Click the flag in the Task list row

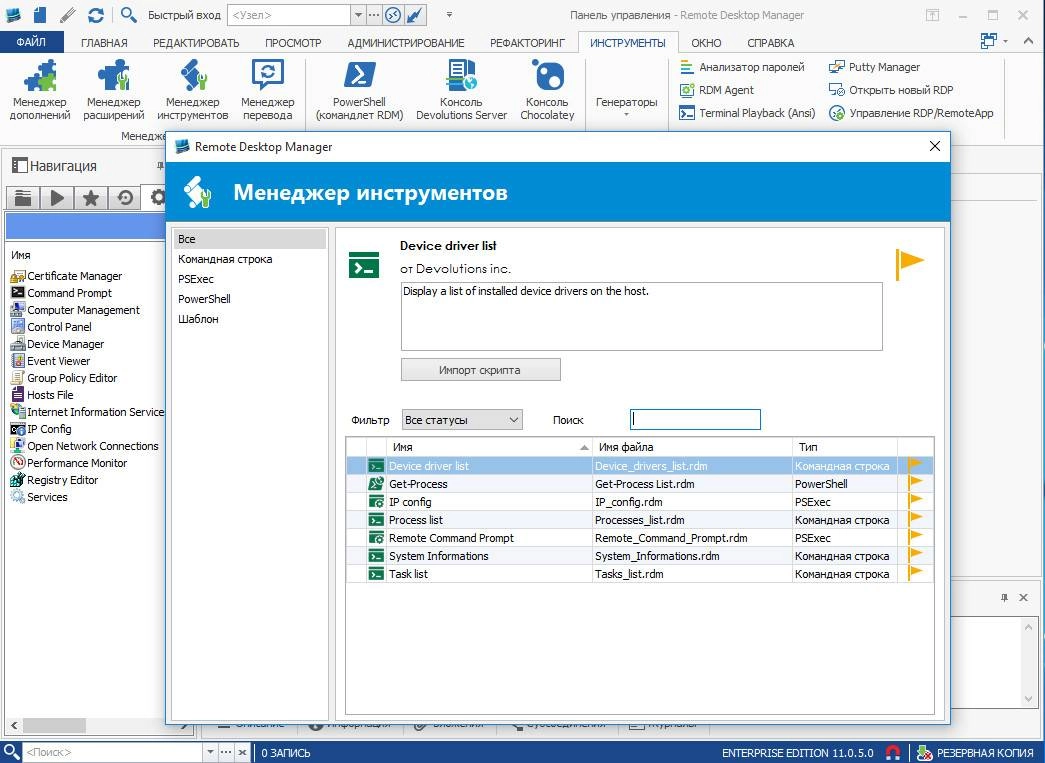[915, 572]
